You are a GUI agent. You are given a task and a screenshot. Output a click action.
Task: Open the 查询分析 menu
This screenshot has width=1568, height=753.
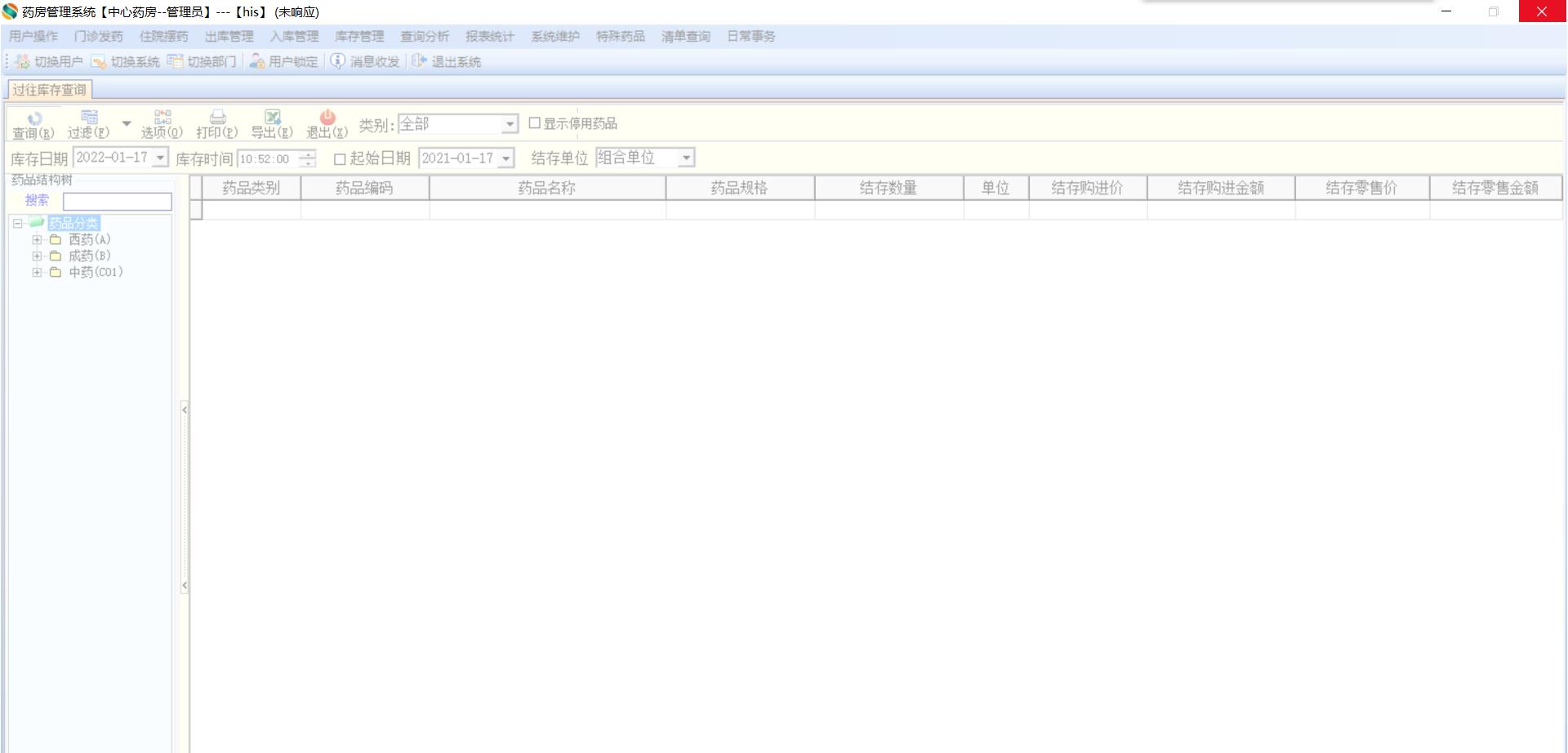coord(425,37)
